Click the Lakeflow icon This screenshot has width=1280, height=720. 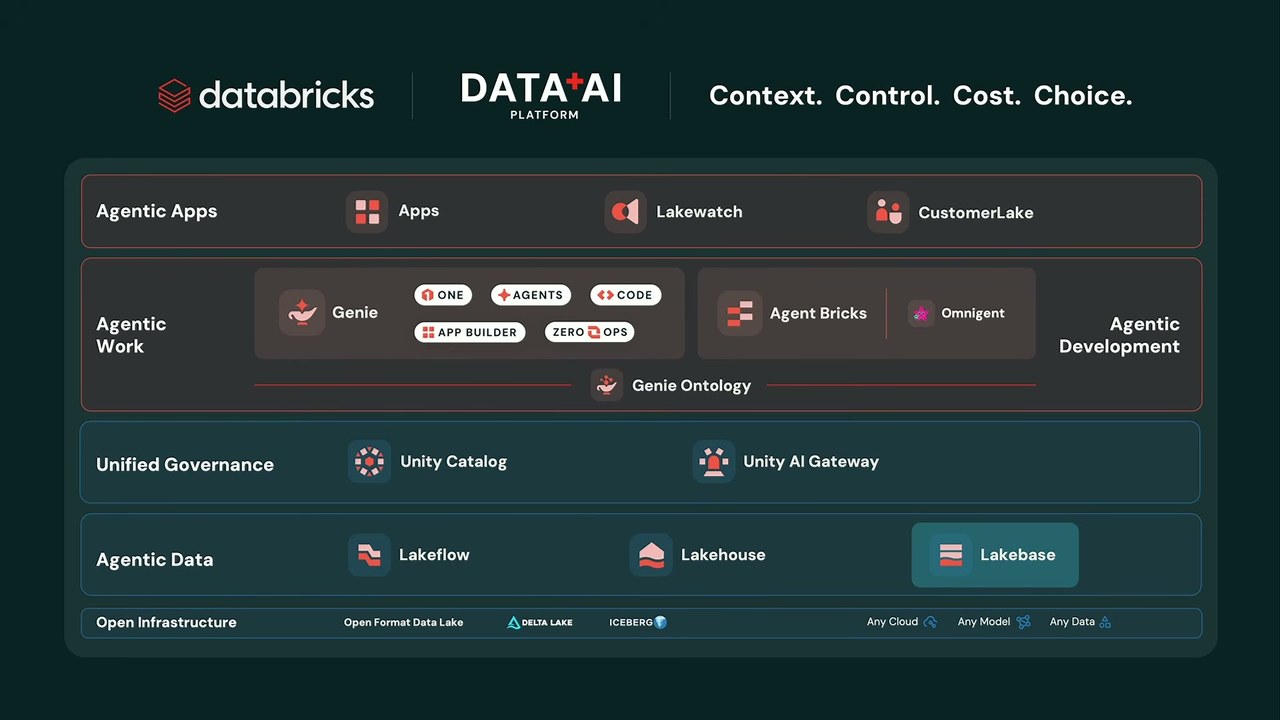(369, 555)
